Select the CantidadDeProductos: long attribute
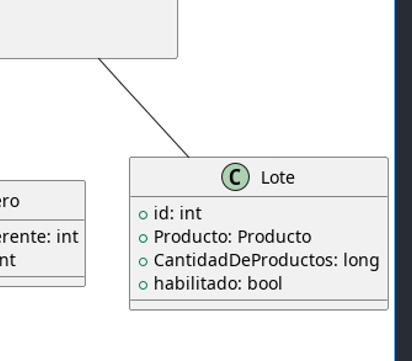This screenshot has height=361, width=412. (266, 260)
